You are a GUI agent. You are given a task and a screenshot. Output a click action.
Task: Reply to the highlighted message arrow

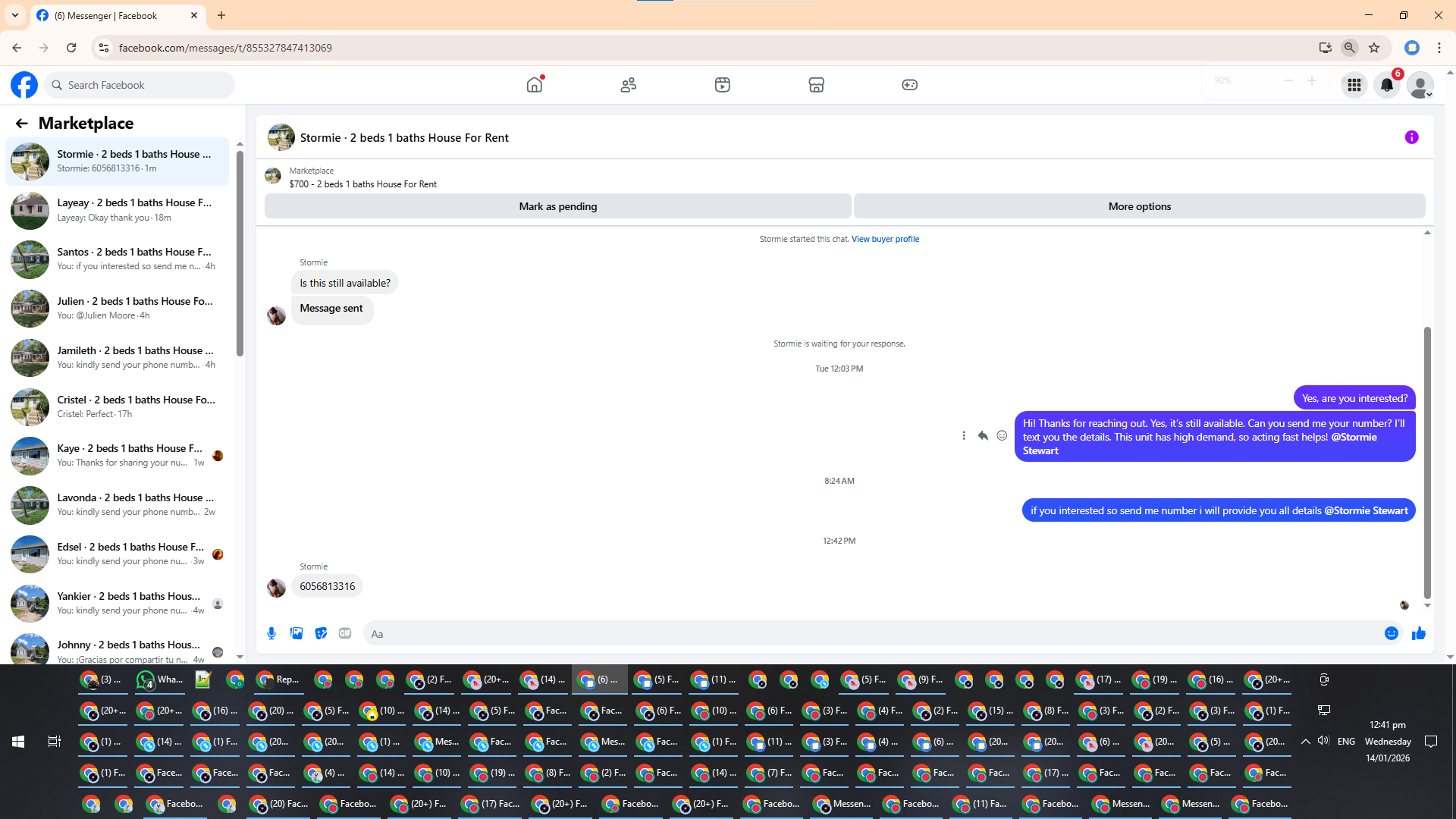pyautogui.click(x=983, y=436)
